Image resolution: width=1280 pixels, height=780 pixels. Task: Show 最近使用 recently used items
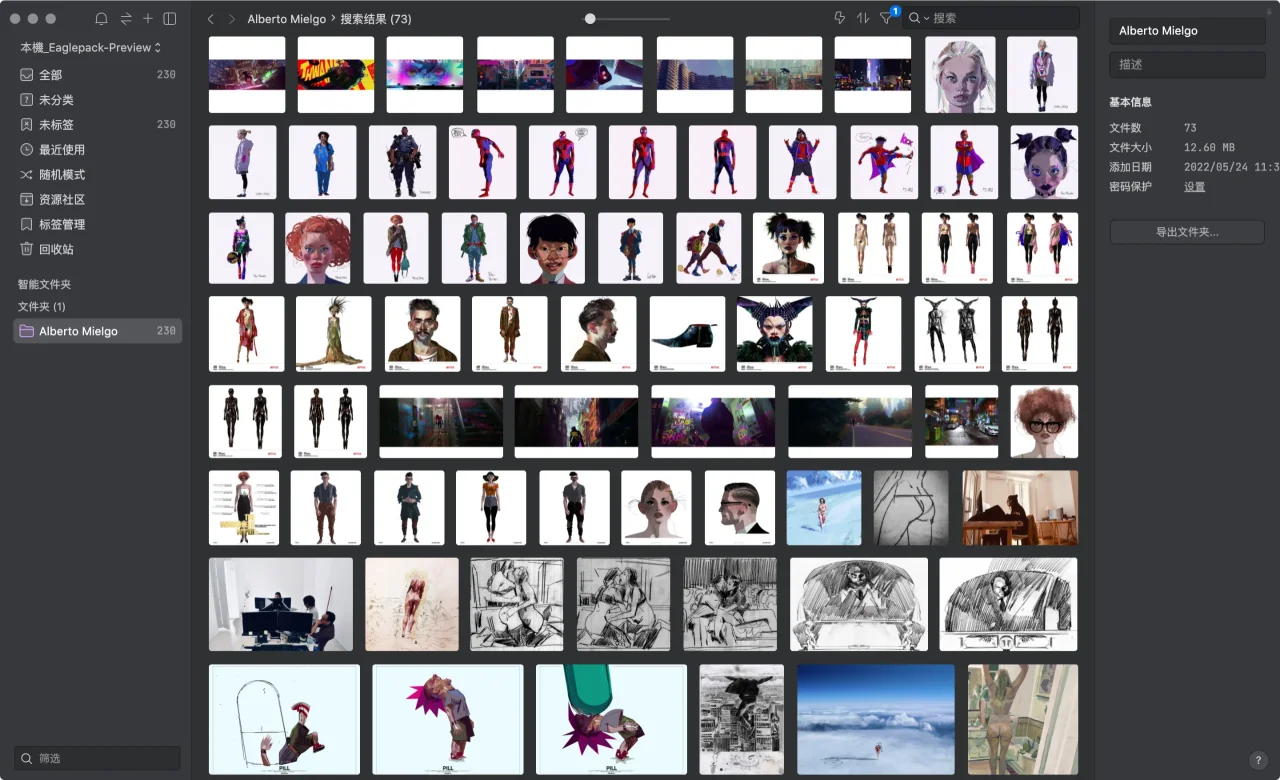[x=98, y=150]
